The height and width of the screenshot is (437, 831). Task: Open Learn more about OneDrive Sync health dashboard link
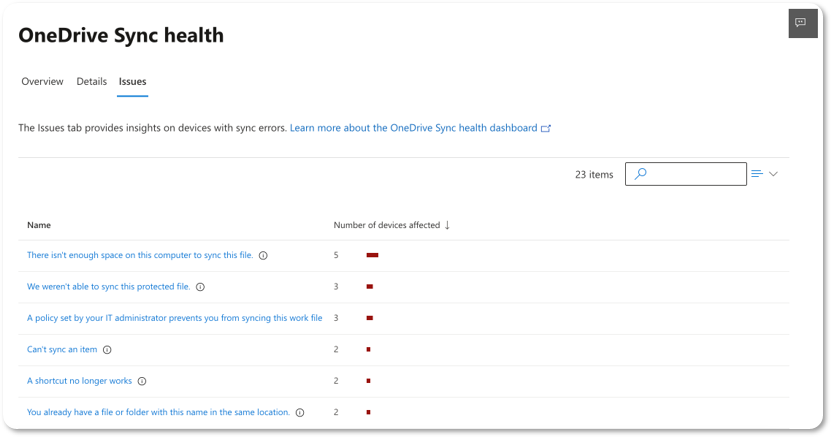click(420, 129)
